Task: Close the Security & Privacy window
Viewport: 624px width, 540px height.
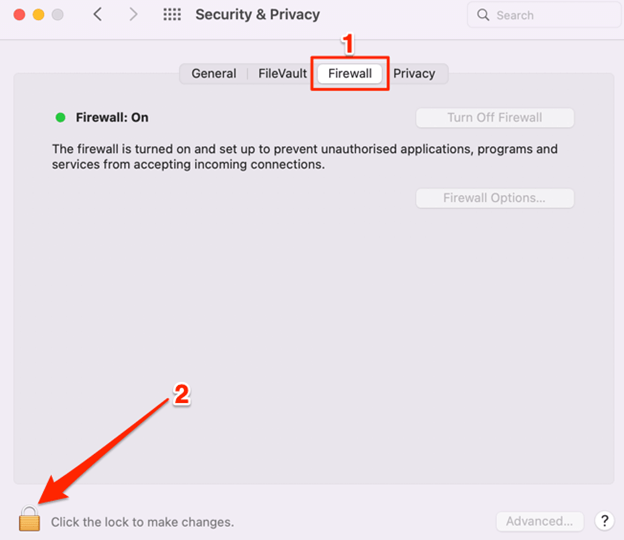Action: pos(19,15)
